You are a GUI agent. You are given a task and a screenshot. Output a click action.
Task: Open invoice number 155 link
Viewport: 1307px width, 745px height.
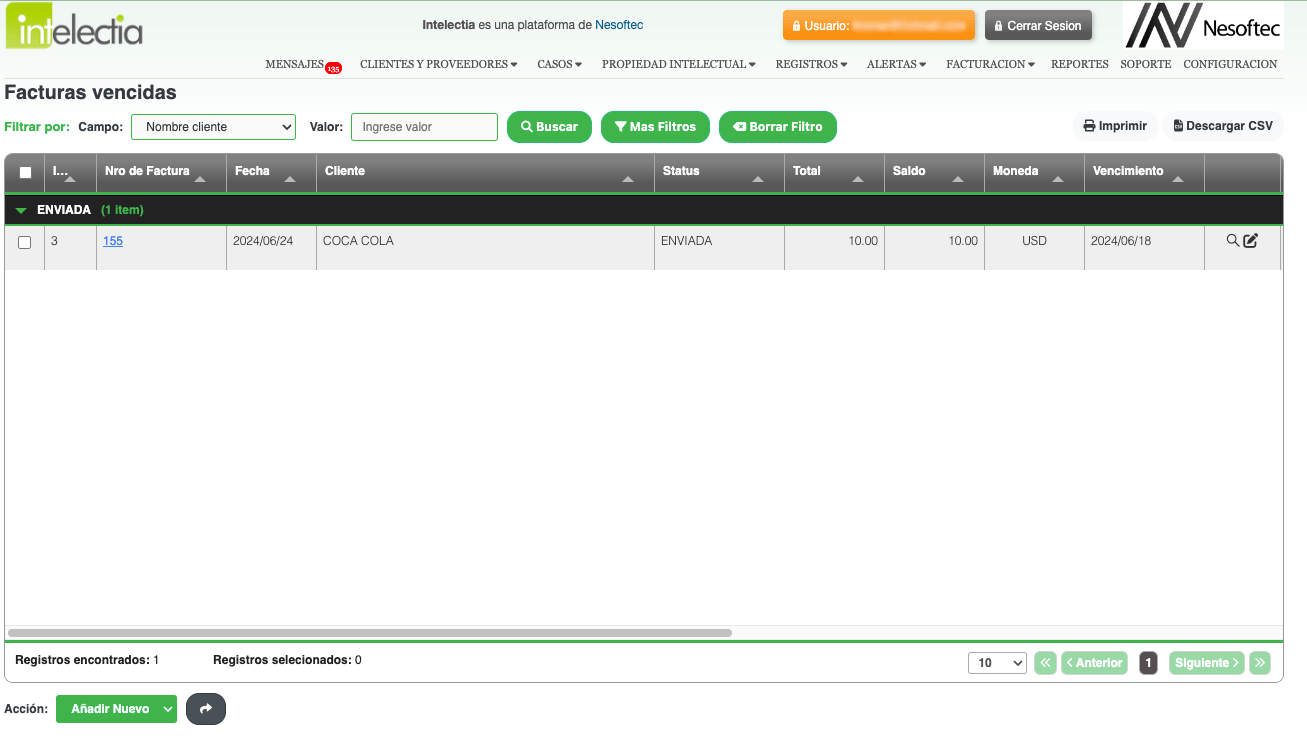[113, 241]
